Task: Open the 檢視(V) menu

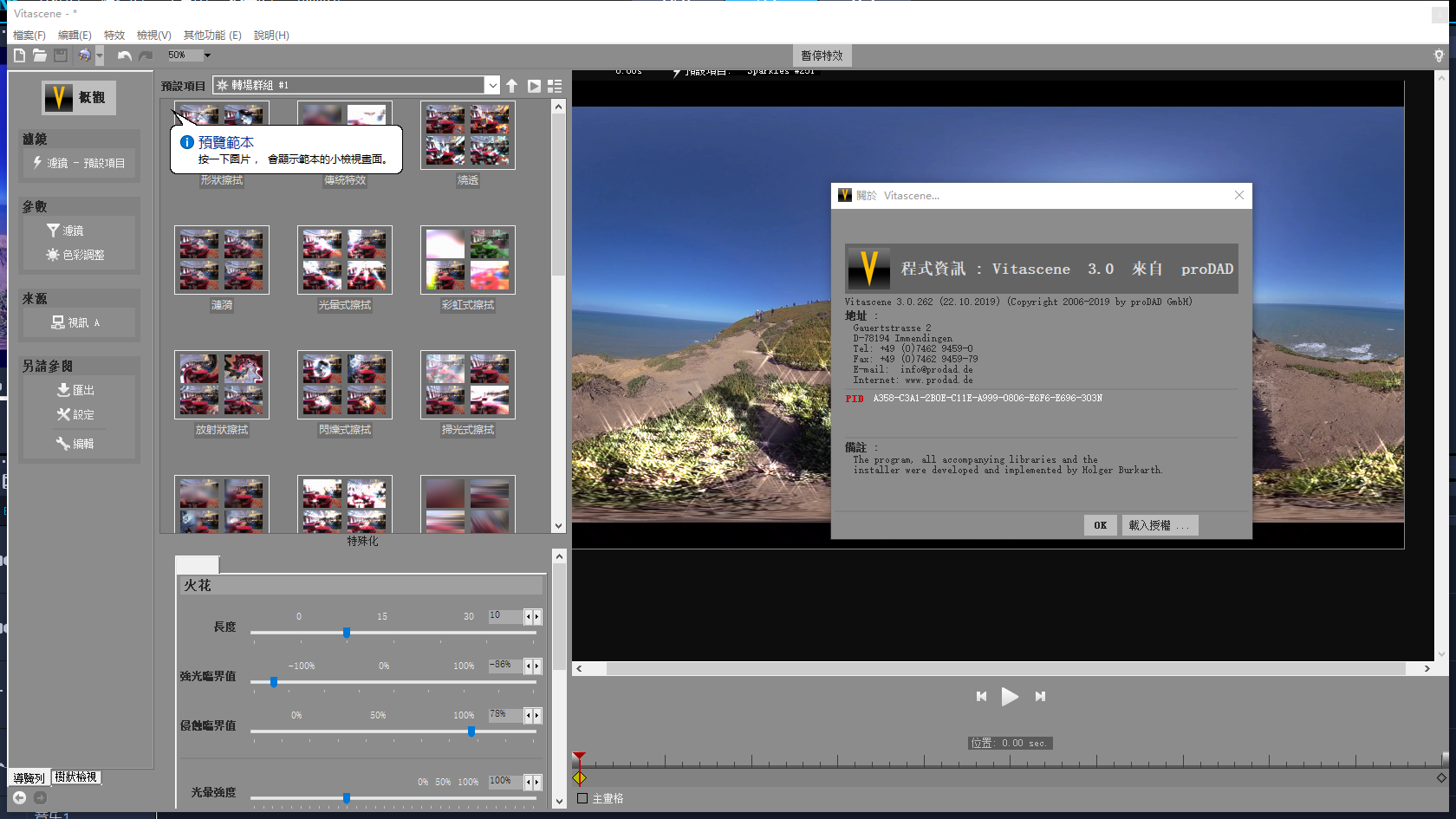Action: pyautogui.click(x=154, y=36)
